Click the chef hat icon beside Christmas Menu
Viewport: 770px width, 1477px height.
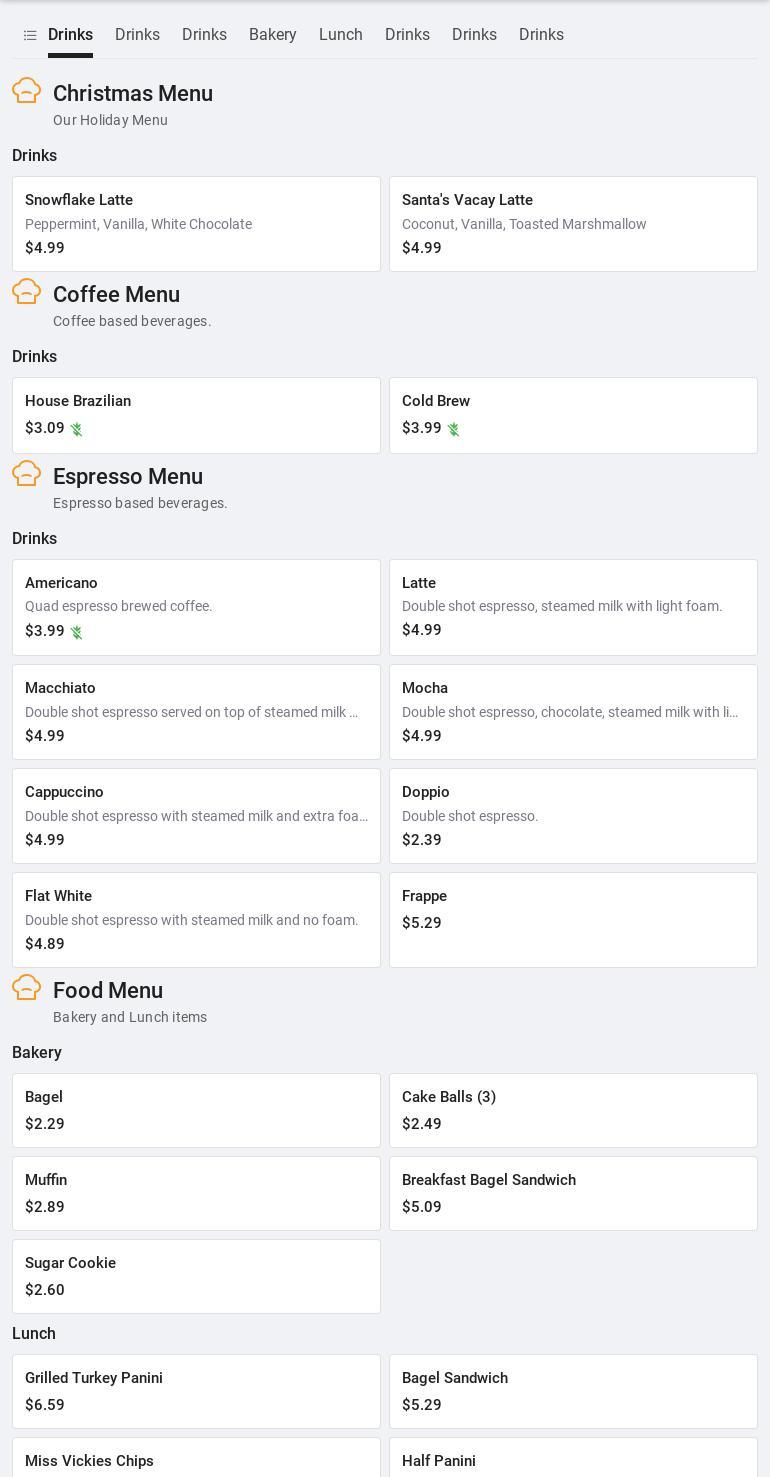click(x=27, y=91)
